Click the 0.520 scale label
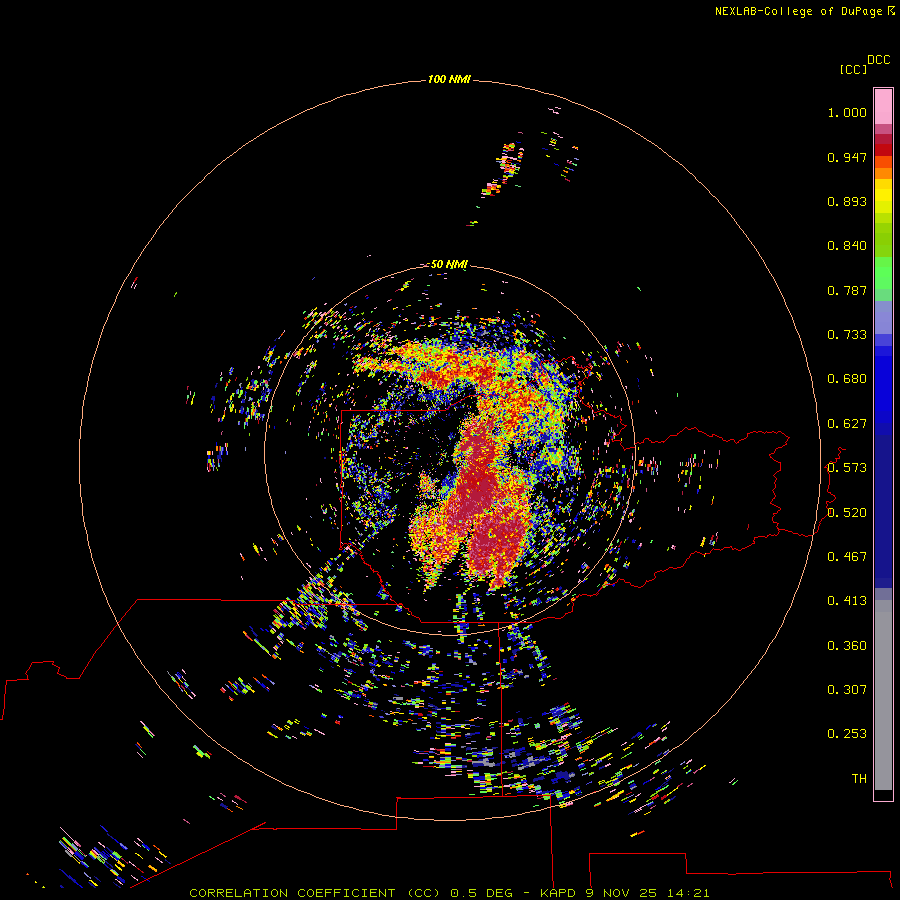The width and height of the screenshot is (900, 900). click(x=847, y=513)
